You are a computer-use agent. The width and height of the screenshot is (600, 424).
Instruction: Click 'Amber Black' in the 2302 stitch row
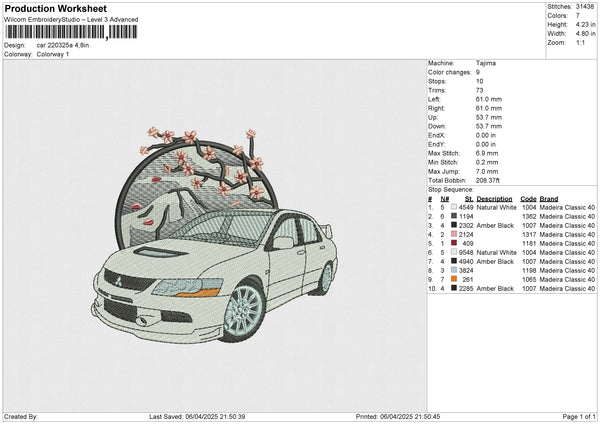[495, 225]
